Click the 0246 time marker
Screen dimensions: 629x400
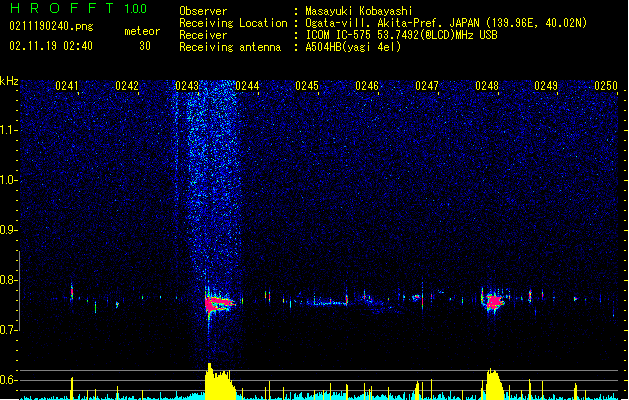[367, 86]
